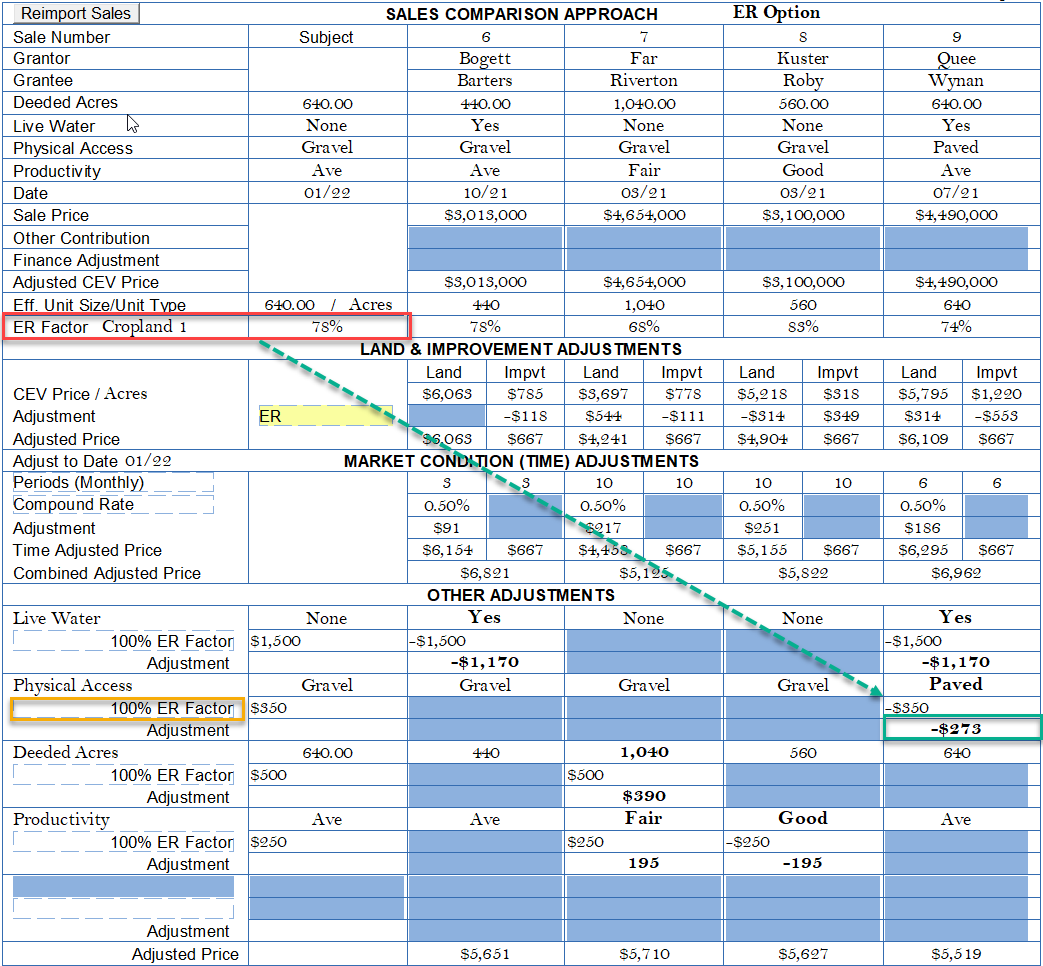The width and height of the screenshot is (1043, 966).
Task: Click the ER Option heading
Action: click(776, 13)
